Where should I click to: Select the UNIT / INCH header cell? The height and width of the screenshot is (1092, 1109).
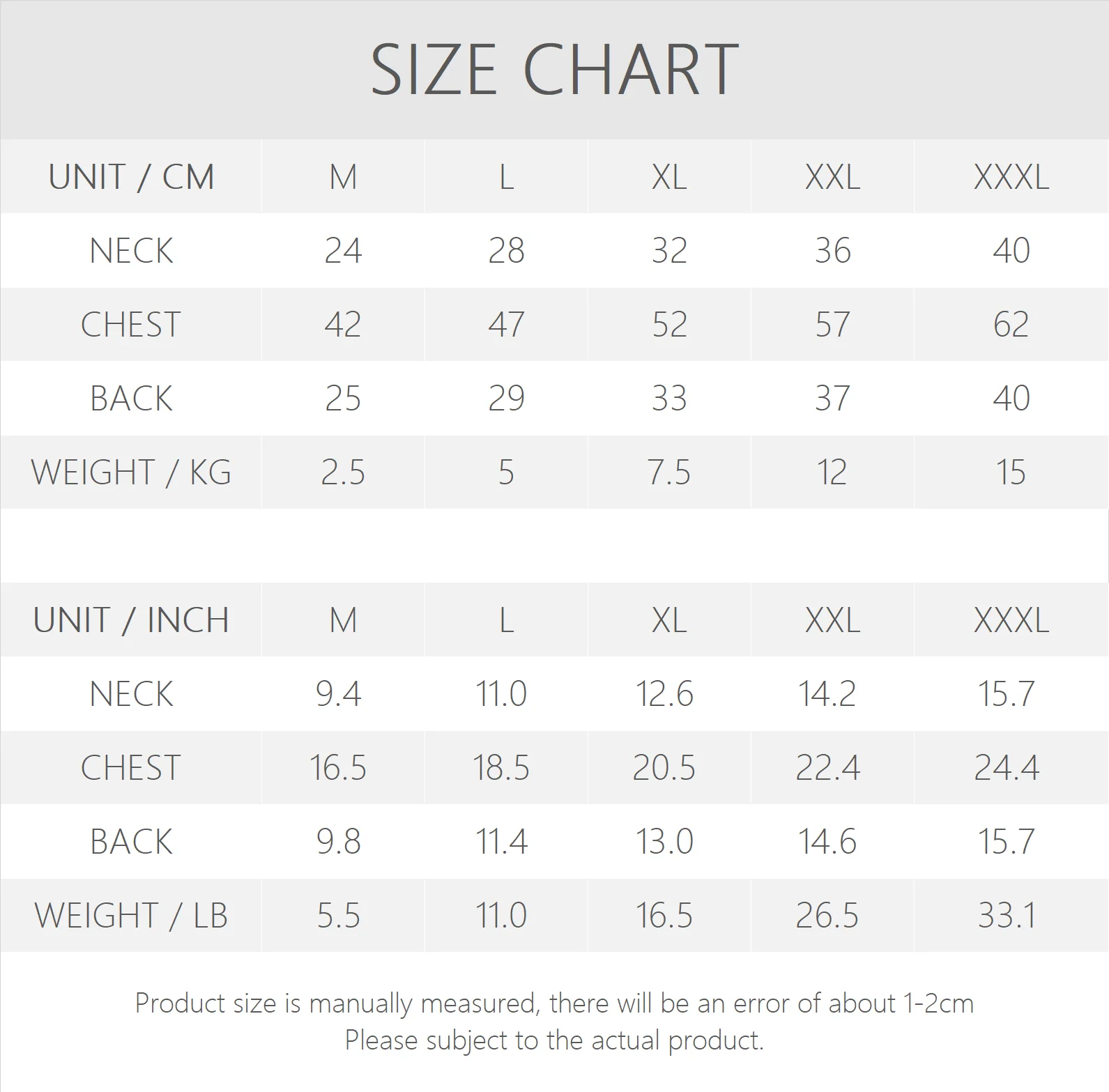pos(131,620)
